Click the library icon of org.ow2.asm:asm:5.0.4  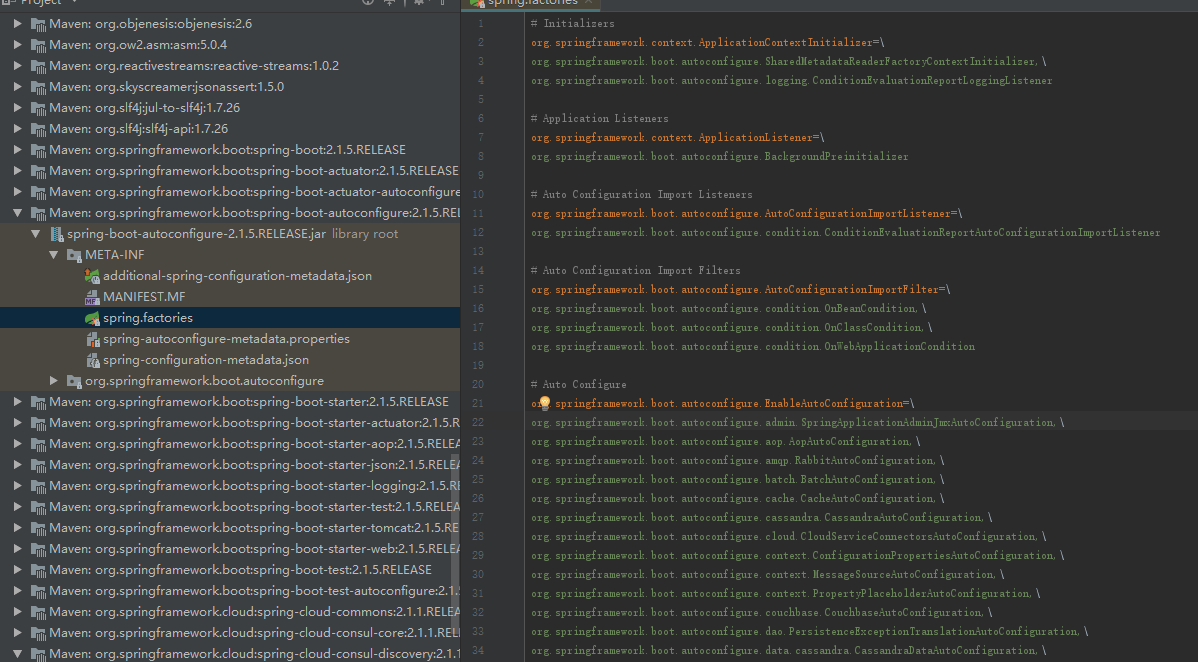[38, 44]
